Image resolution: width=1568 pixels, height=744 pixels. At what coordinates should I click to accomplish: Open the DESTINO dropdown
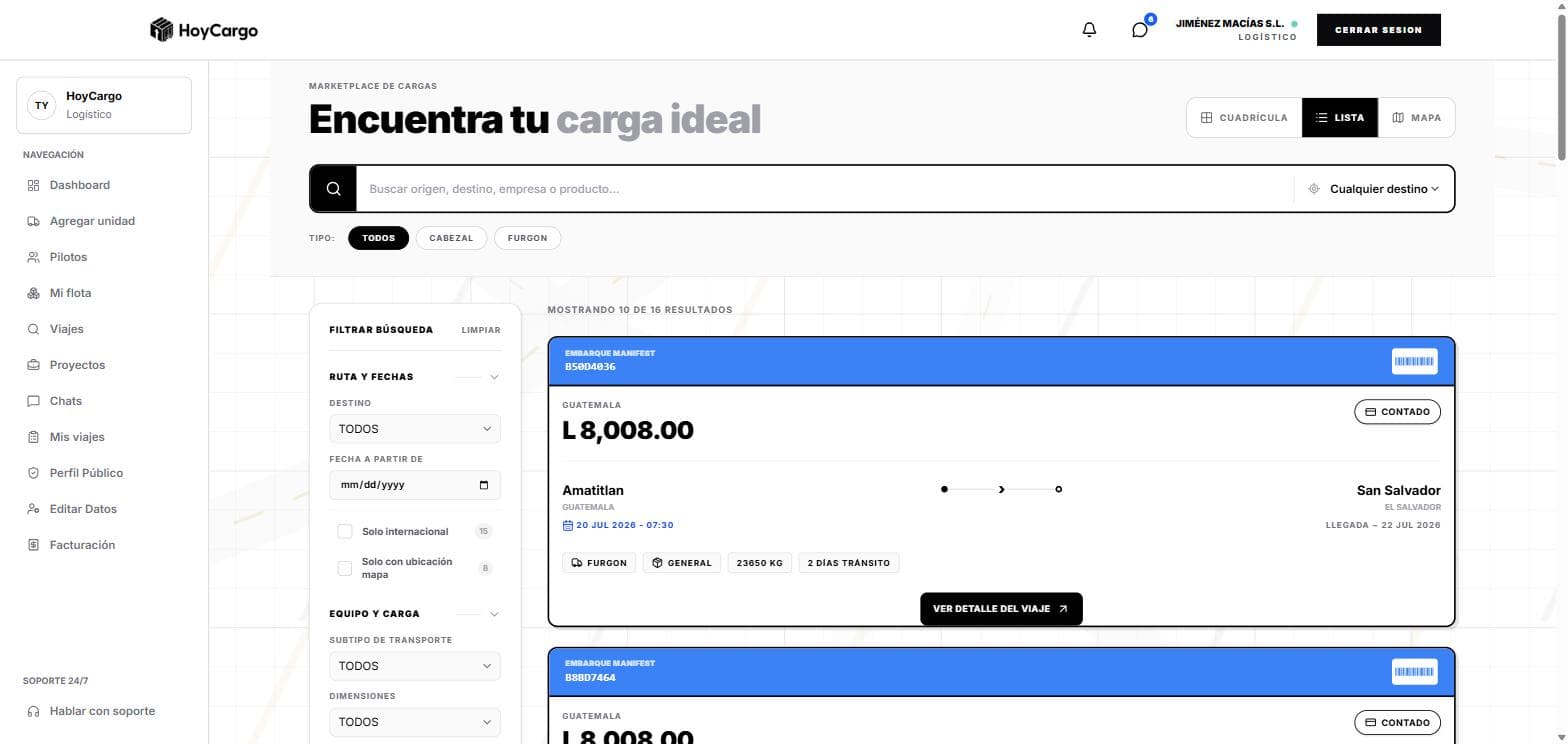[x=415, y=429]
